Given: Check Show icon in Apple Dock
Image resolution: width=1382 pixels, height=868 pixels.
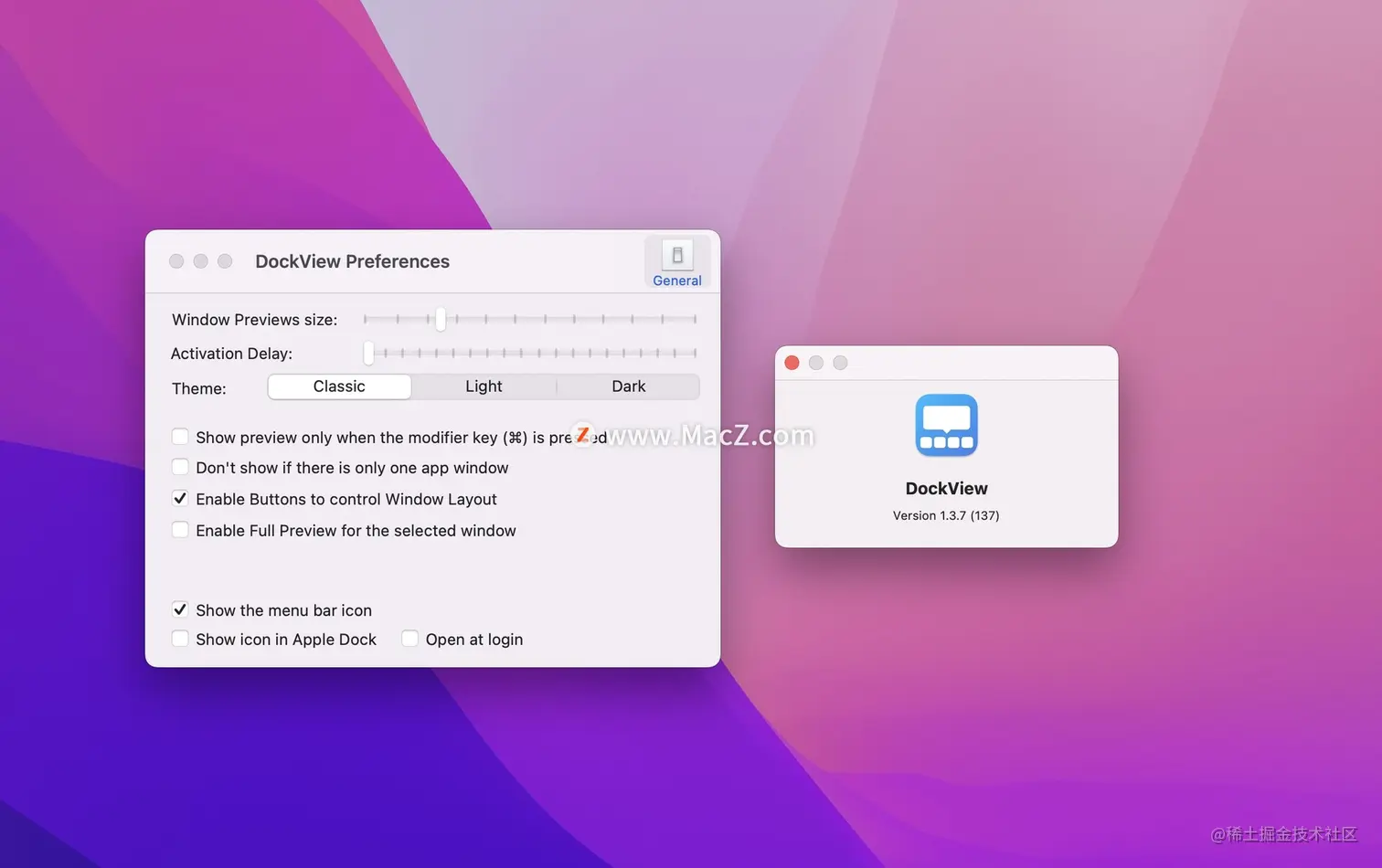Looking at the screenshot, I should pos(180,639).
